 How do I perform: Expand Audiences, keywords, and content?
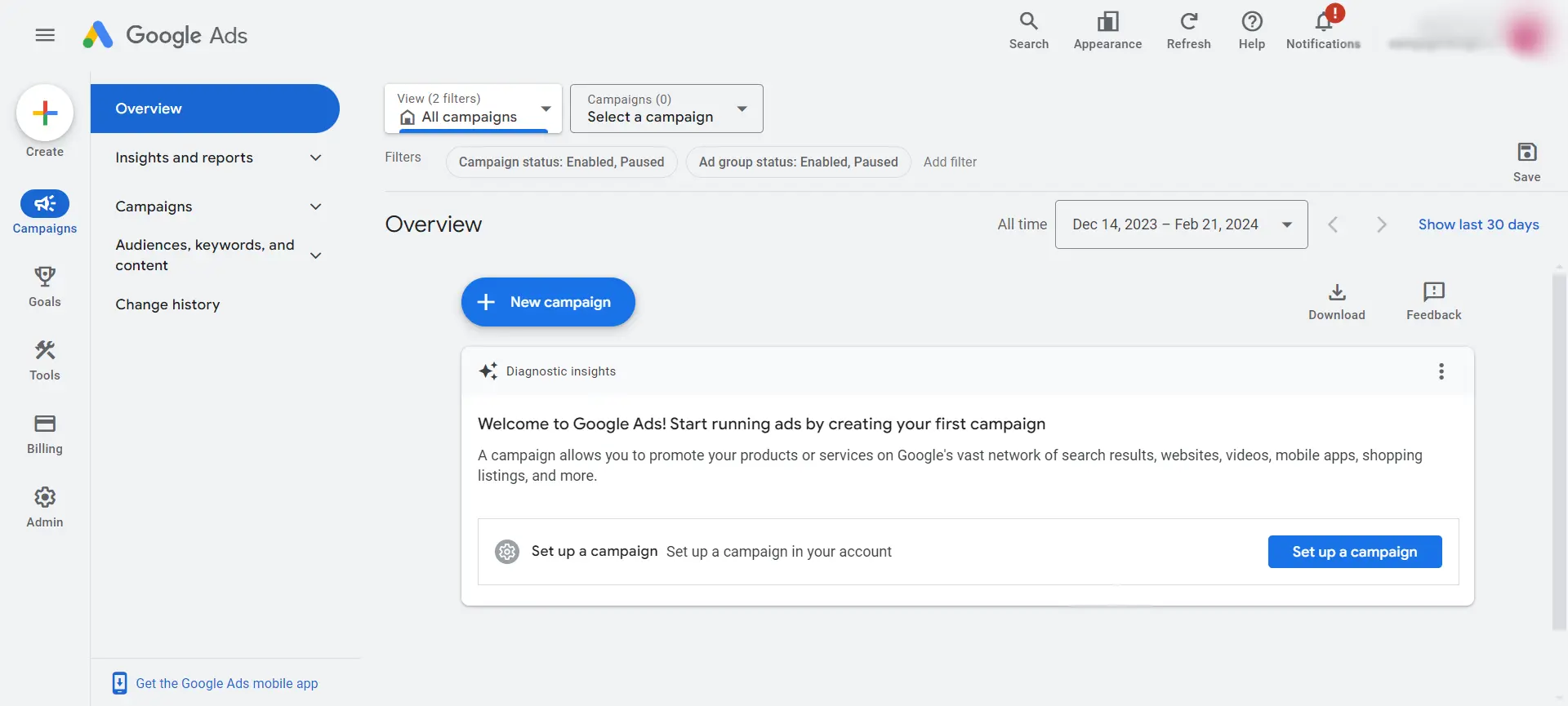click(x=219, y=255)
